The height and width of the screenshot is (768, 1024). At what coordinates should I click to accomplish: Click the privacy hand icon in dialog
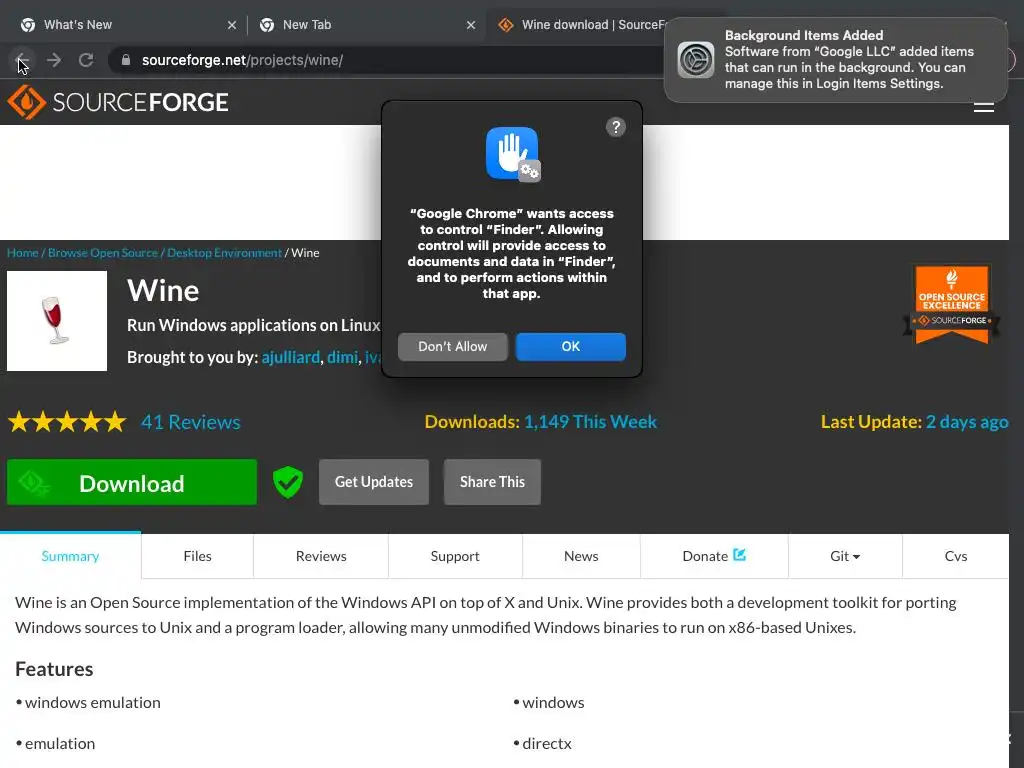[x=513, y=154]
